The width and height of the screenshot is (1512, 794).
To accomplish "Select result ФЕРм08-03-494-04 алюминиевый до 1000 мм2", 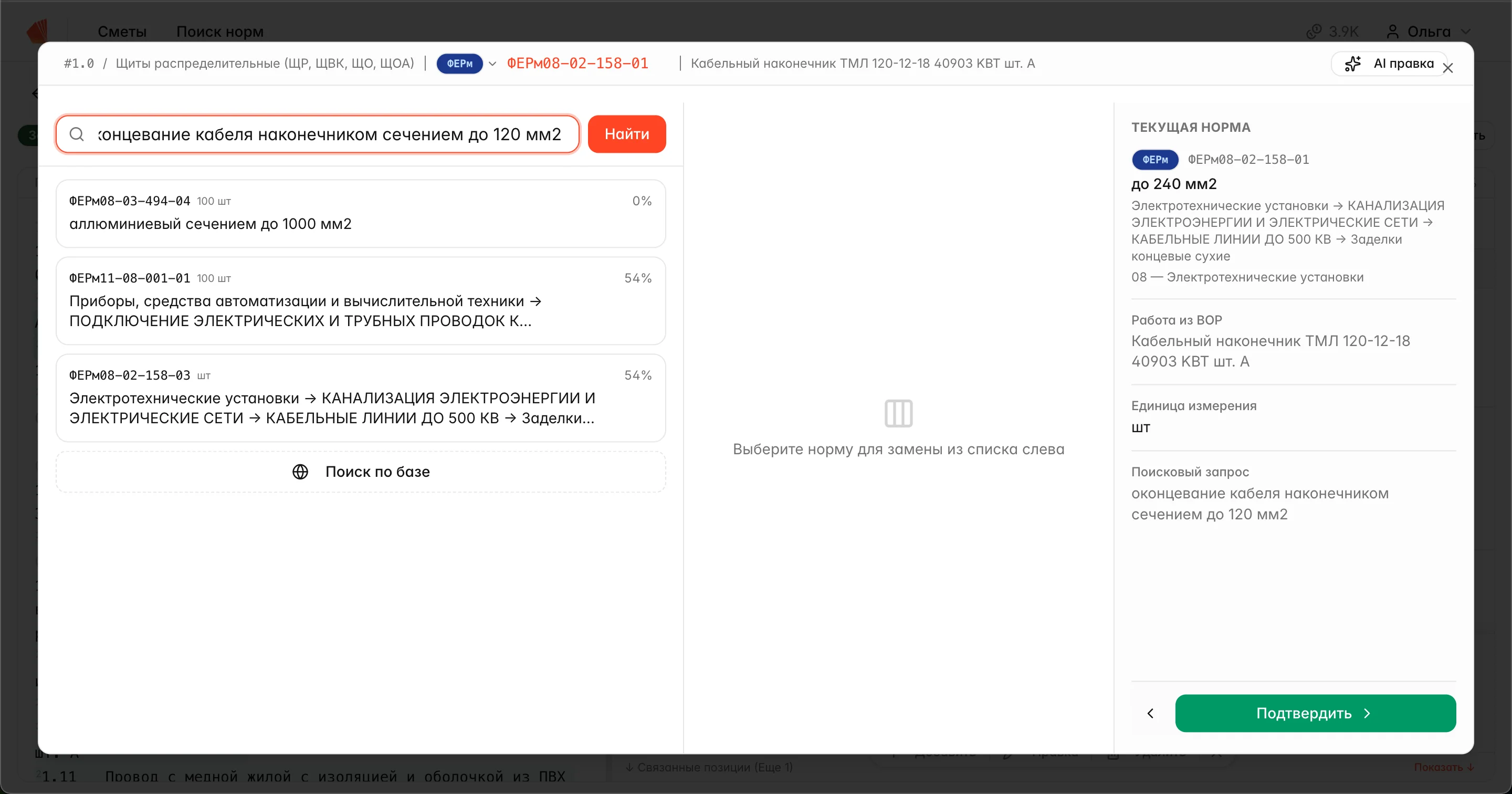I will pos(360,213).
